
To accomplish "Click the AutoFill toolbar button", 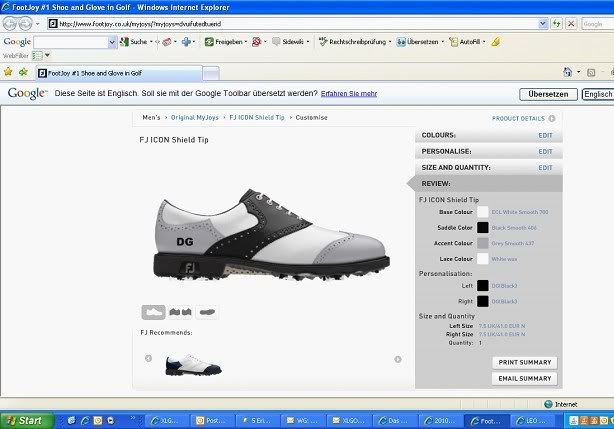I will 465,42.
